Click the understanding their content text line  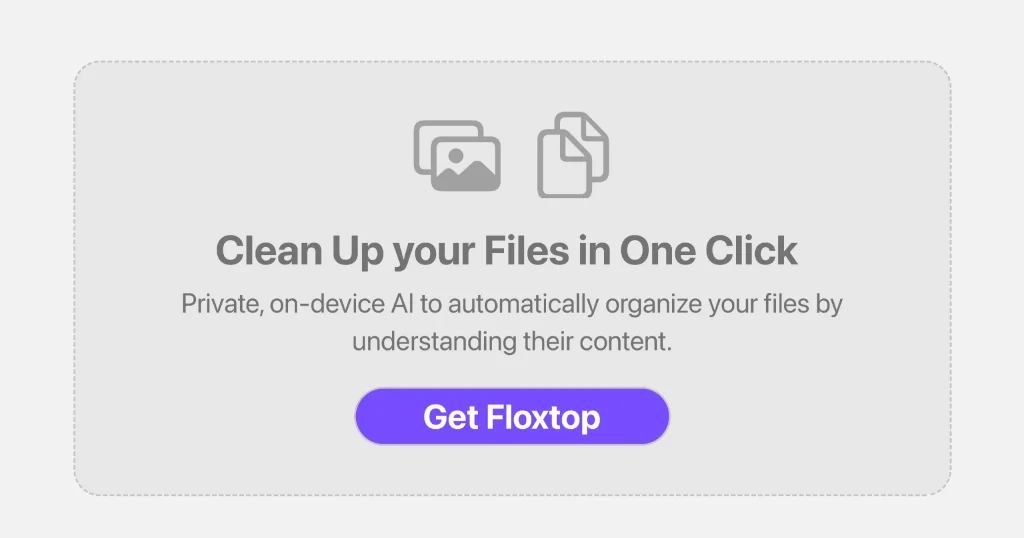pyautogui.click(x=512, y=341)
